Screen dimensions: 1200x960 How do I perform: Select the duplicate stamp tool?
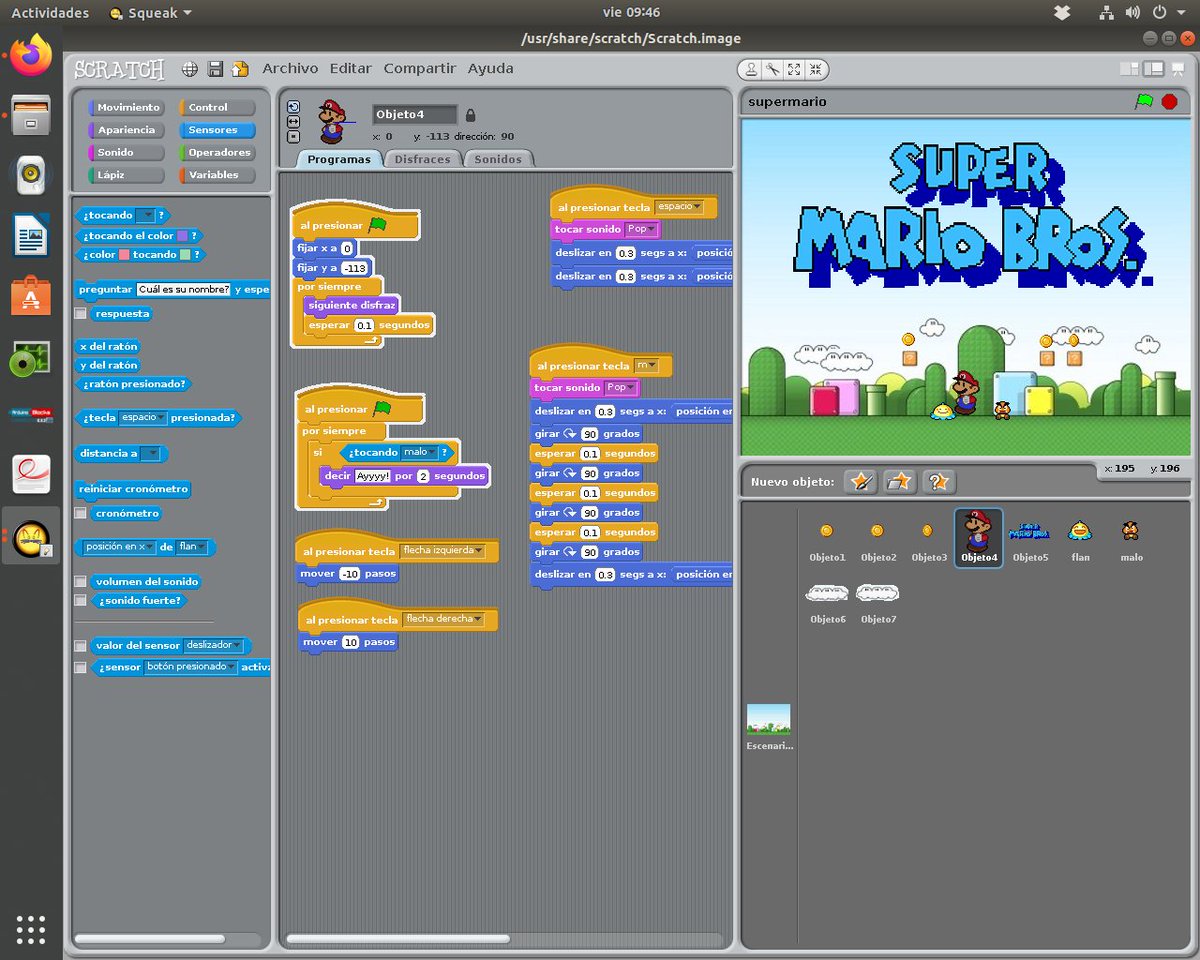pos(751,70)
